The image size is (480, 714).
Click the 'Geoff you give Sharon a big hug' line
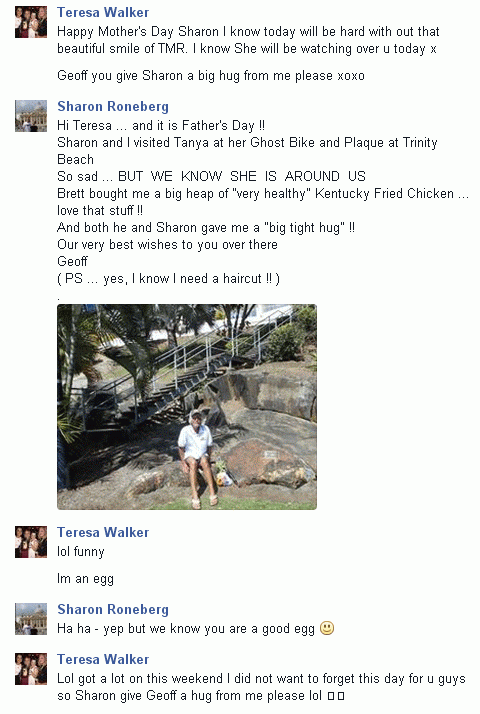211,76
